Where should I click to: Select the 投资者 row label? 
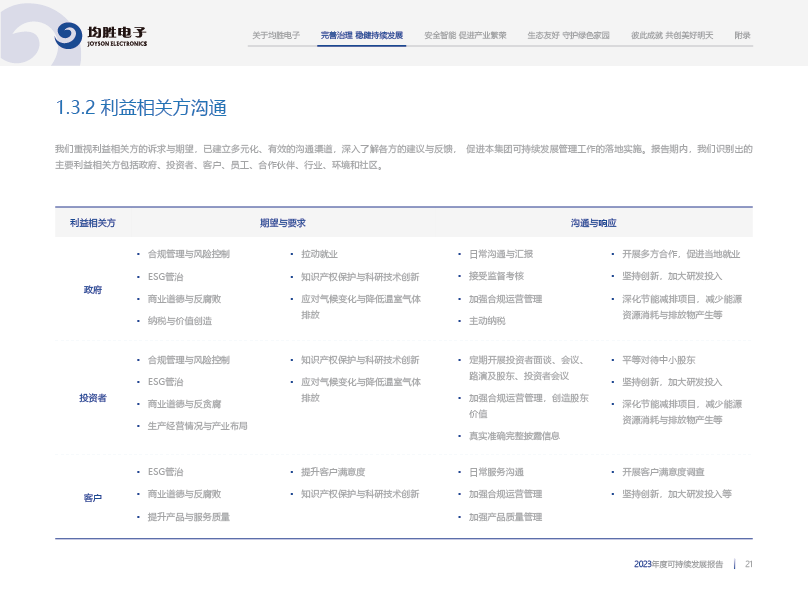coord(92,398)
